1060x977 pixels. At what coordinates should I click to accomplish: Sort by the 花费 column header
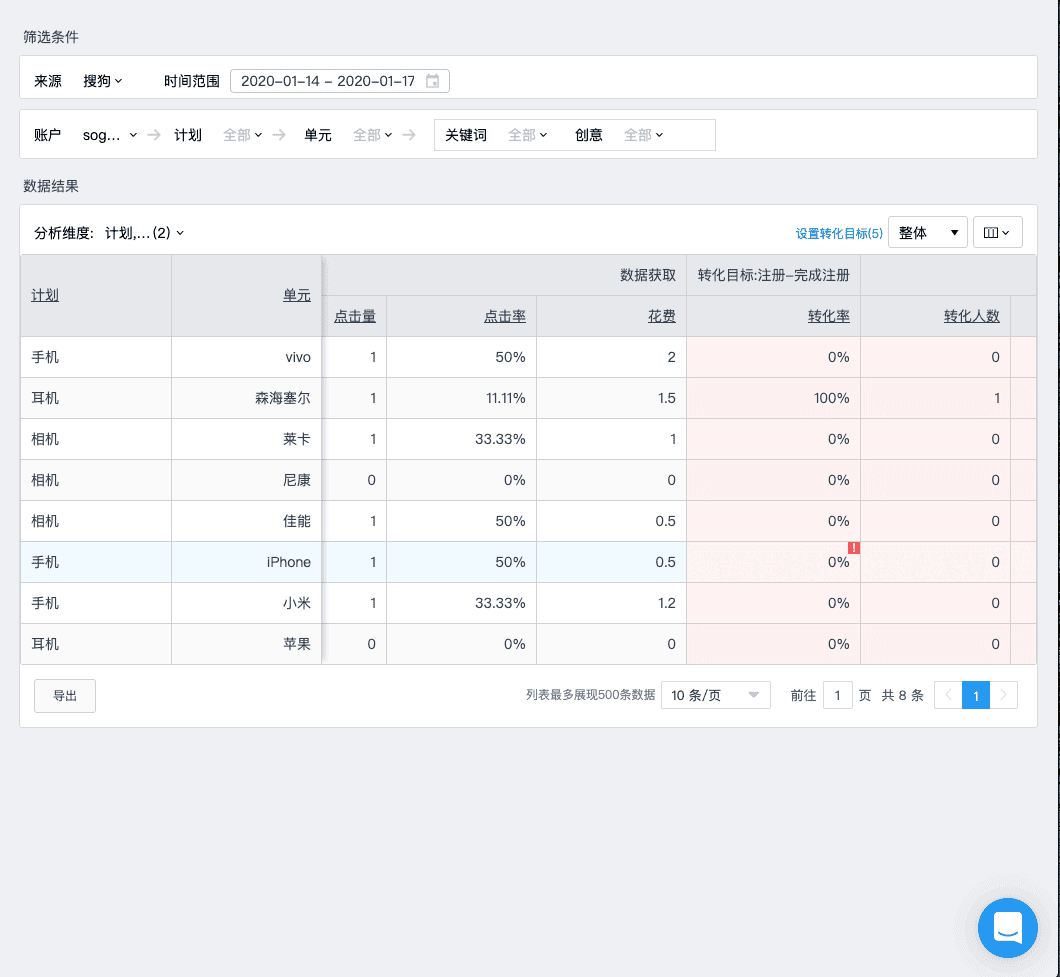pyautogui.click(x=662, y=316)
